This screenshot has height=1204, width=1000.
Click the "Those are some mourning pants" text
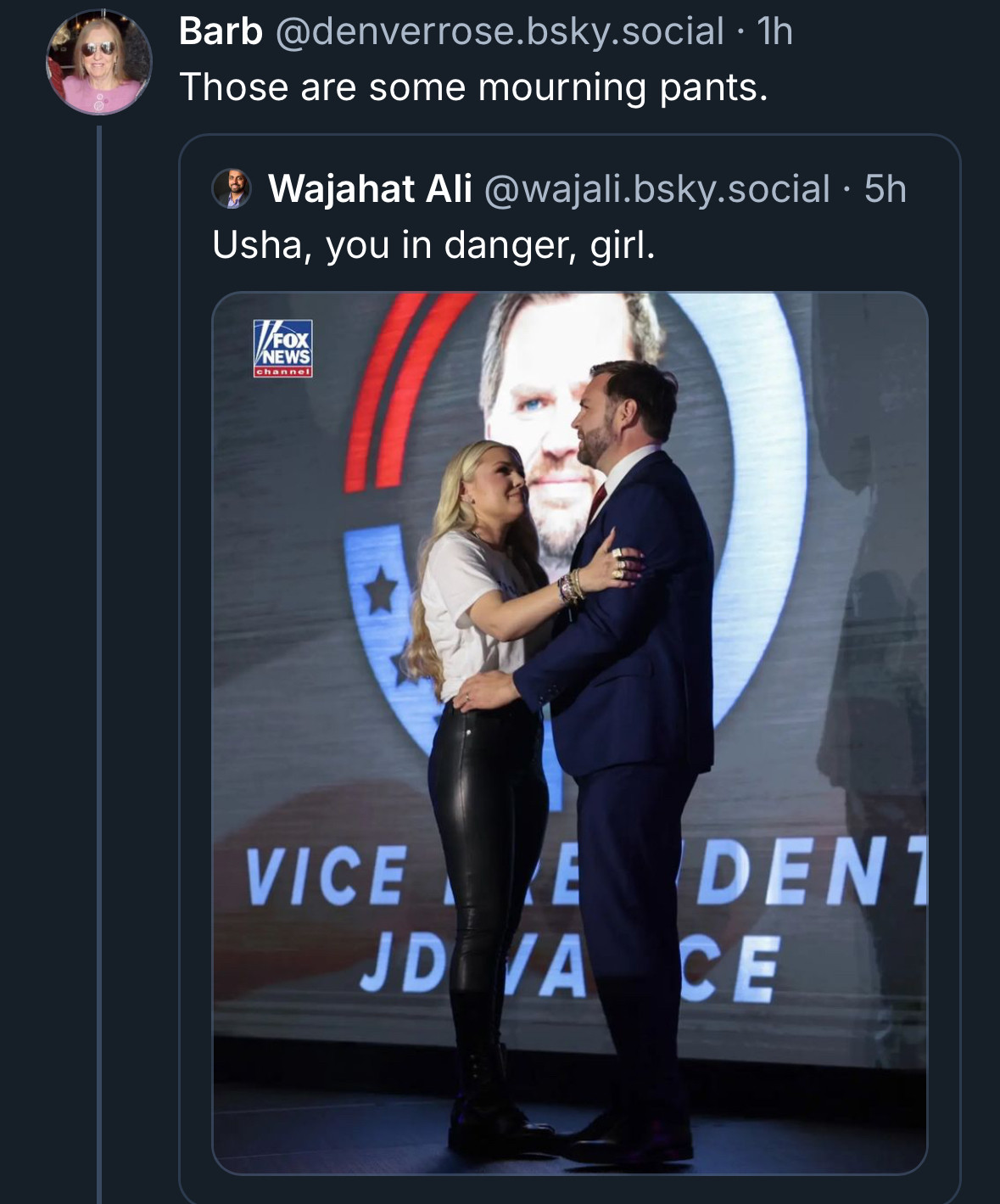[473, 87]
